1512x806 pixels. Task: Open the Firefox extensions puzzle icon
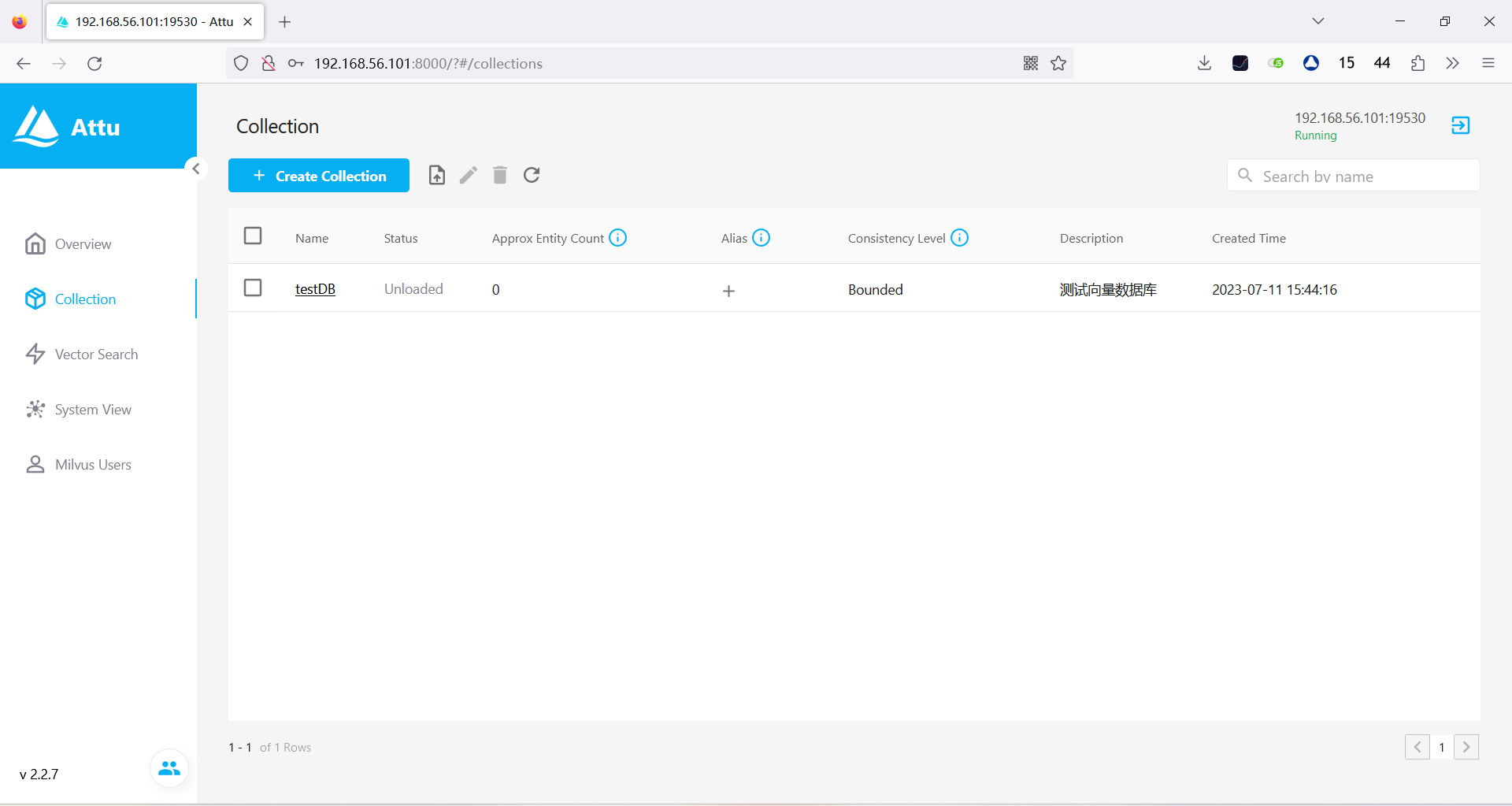tap(1417, 63)
